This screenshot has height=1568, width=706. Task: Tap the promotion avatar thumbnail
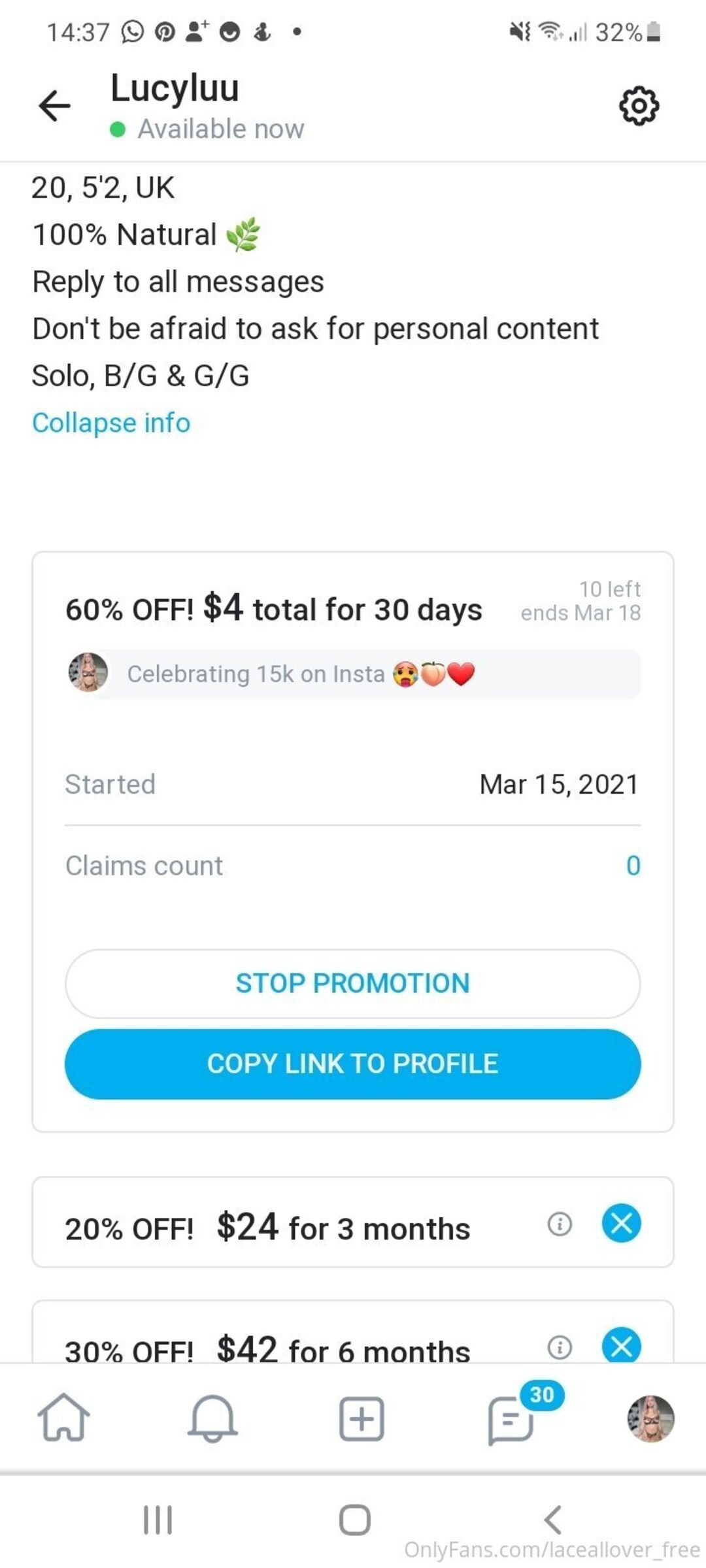[88, 672]
